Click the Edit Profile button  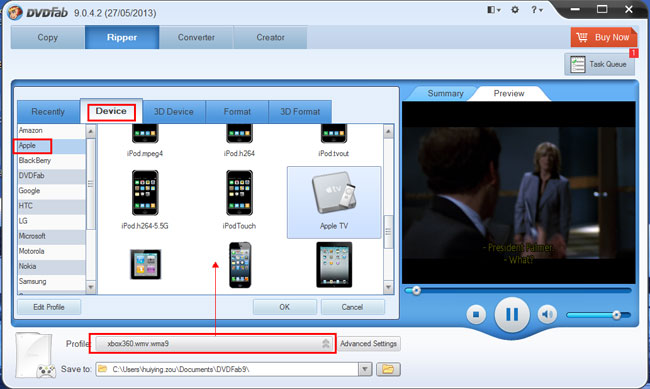click(49, 307)
